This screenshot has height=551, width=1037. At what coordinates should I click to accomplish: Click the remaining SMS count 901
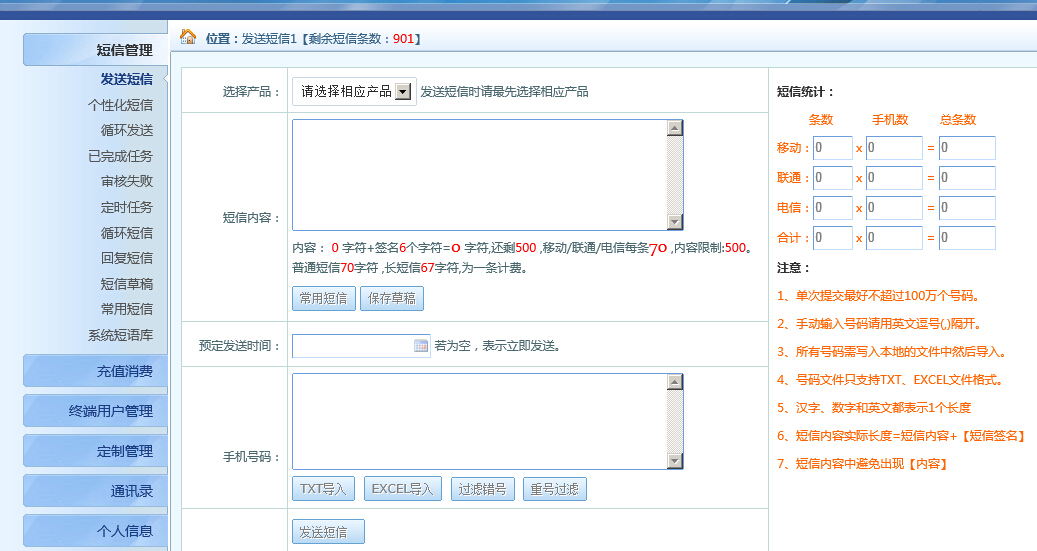coord(403,39)
